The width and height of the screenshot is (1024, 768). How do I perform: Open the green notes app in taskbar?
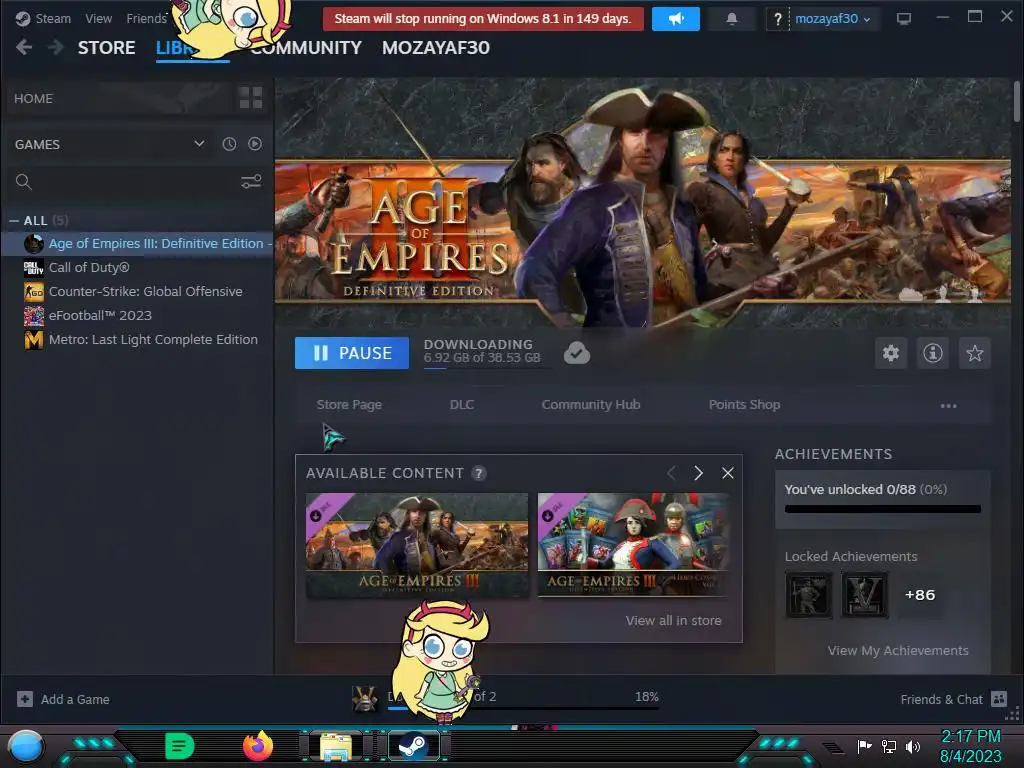pyautogui.click(x=180, y=746)
